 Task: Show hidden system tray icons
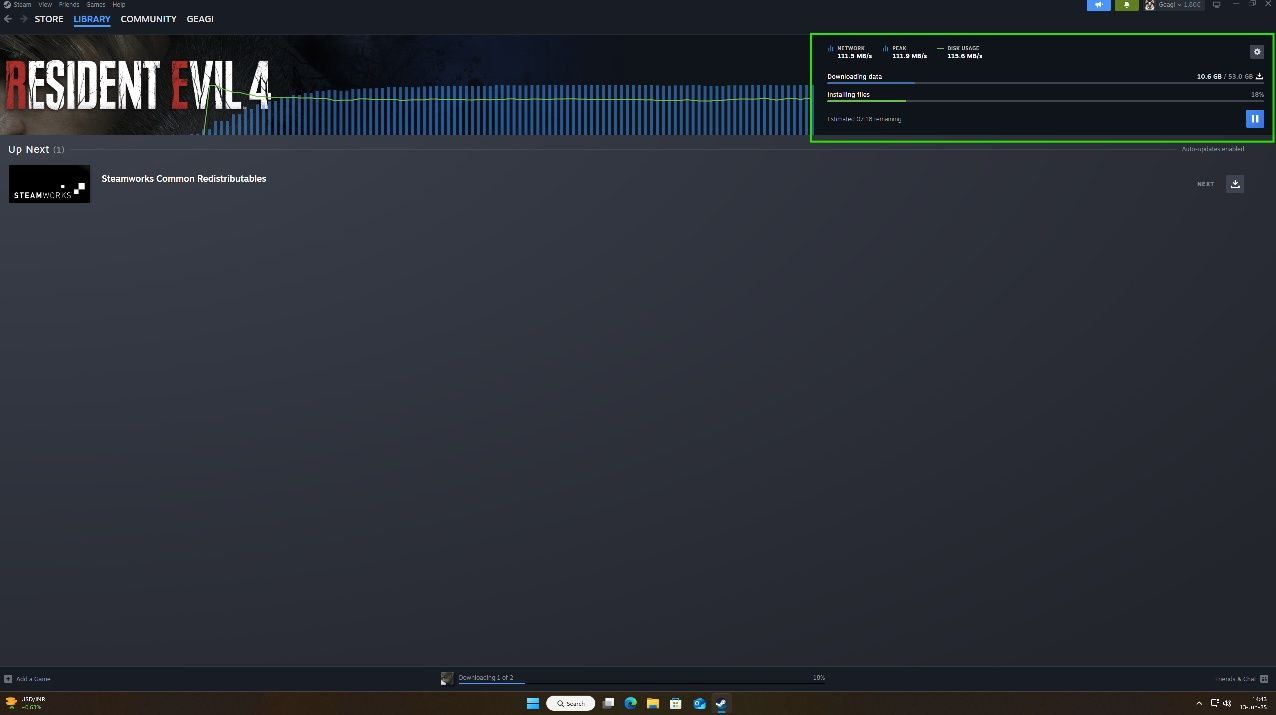(x=1199, y=703)
